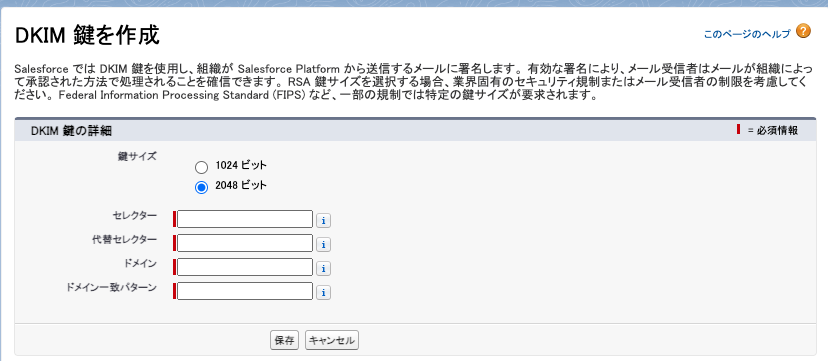
Task: Focus the ドメイン input field
Action: tap(245, 267)
